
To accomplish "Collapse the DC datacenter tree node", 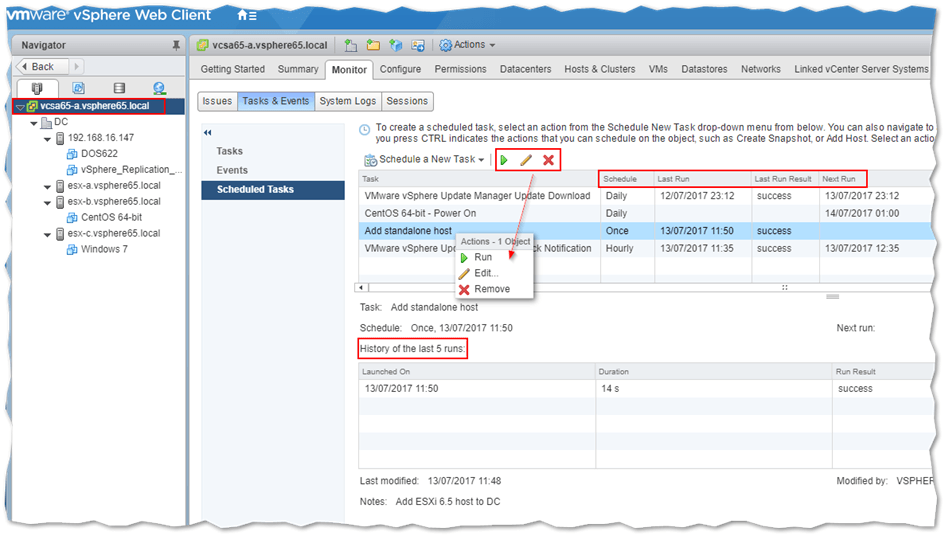I will [x=34, y=123].
